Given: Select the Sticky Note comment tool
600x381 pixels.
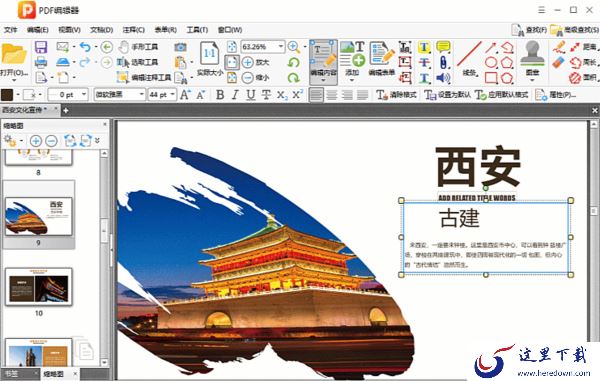Looking at the screenshot, I should pyautogui.click(x=443, y=47).
